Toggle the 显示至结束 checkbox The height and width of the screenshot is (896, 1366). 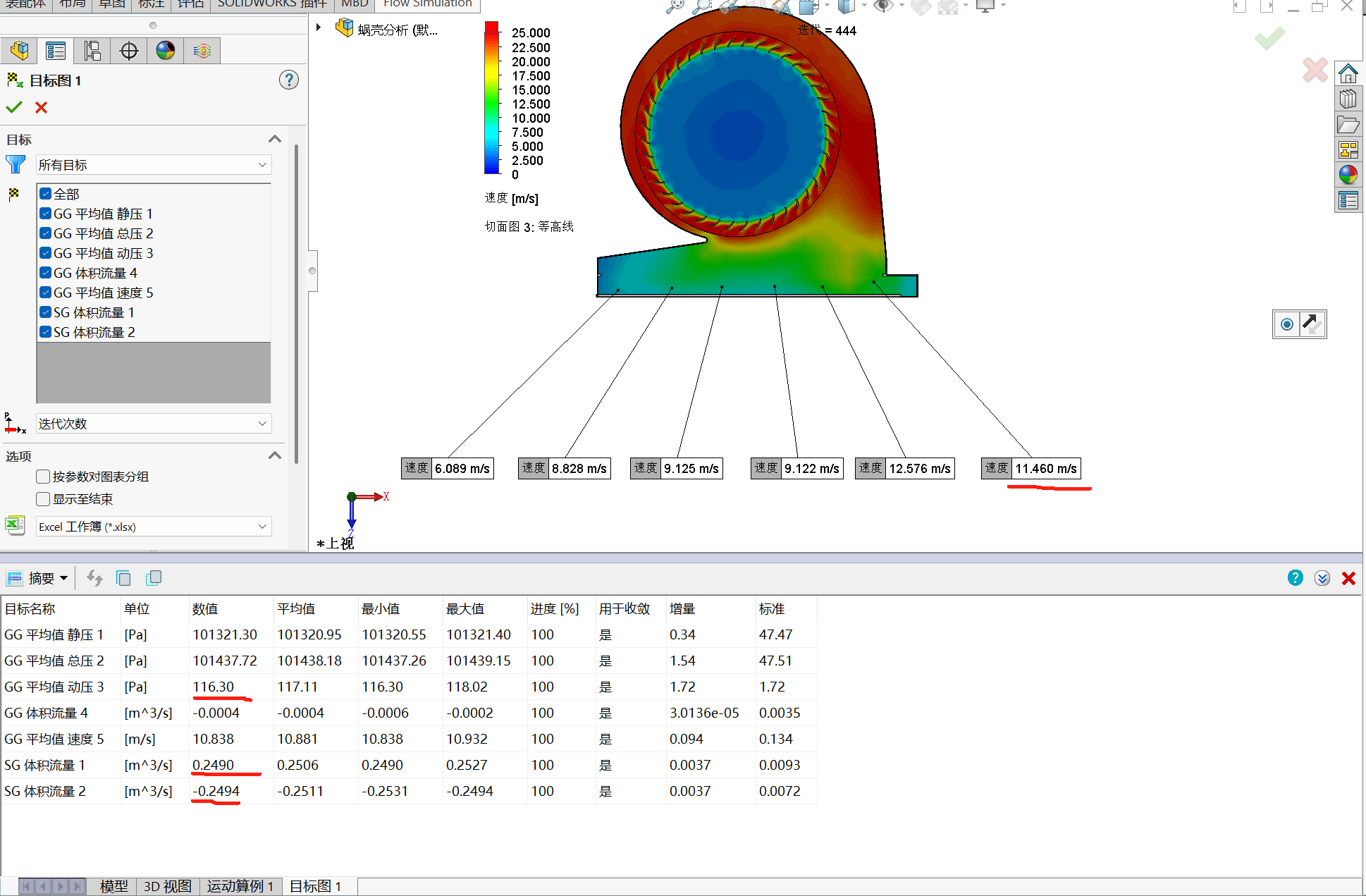[x=44, y=499]
